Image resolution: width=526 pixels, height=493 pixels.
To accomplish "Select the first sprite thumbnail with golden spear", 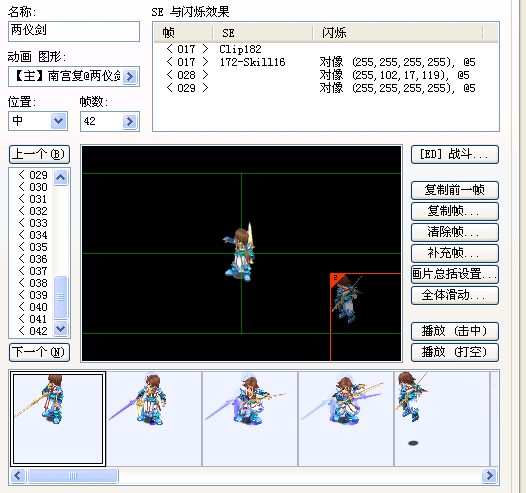I will click(x=58, y=419).
